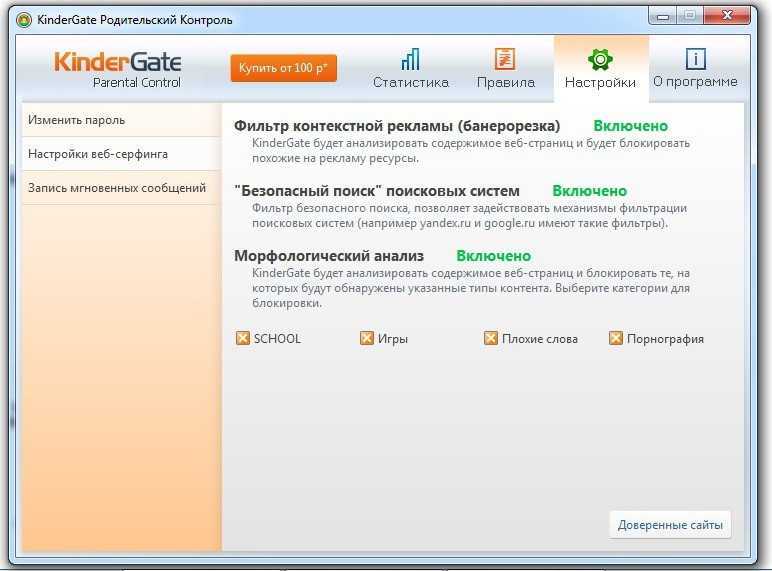Select Настройки веб-серфинга in sidebar

(x=121, y=154)
